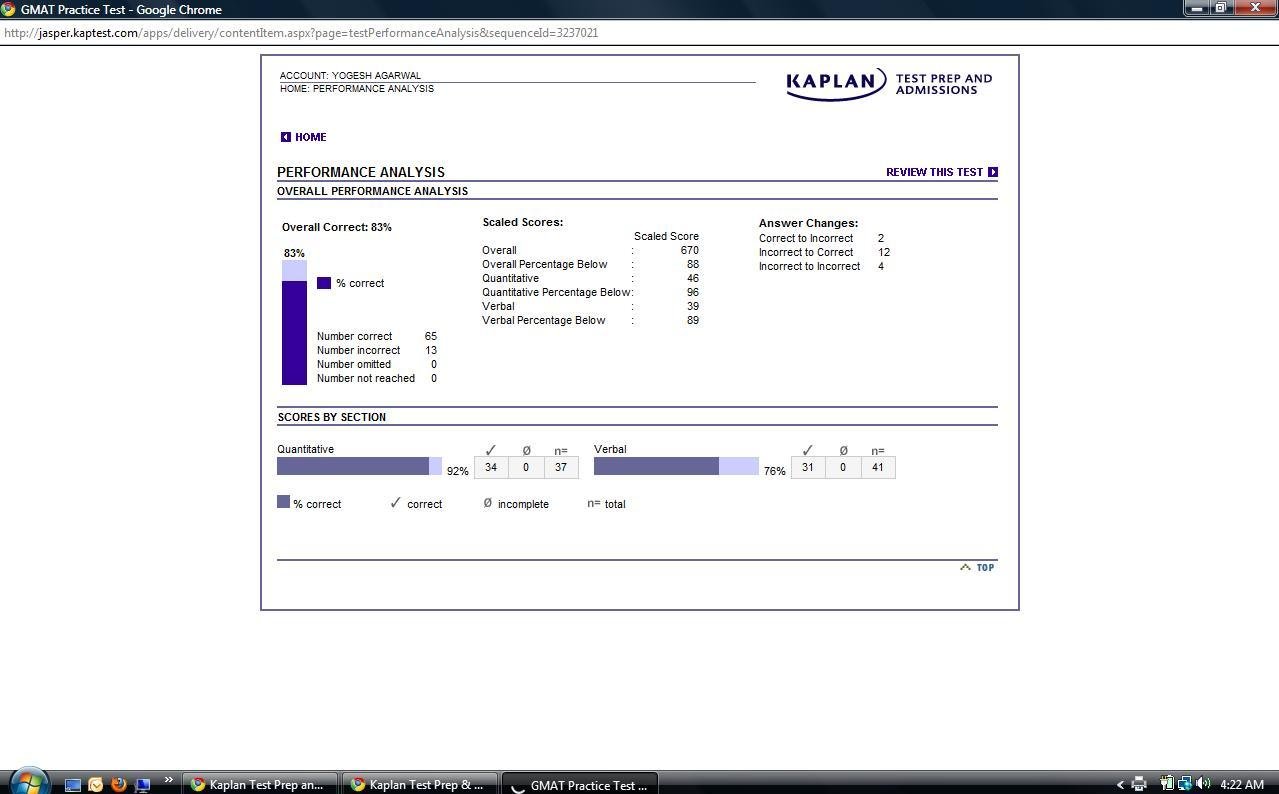This screenshot has height=794, width=1279.
Task: Open the volume control in the system tray
Action: coord(1201,784)
